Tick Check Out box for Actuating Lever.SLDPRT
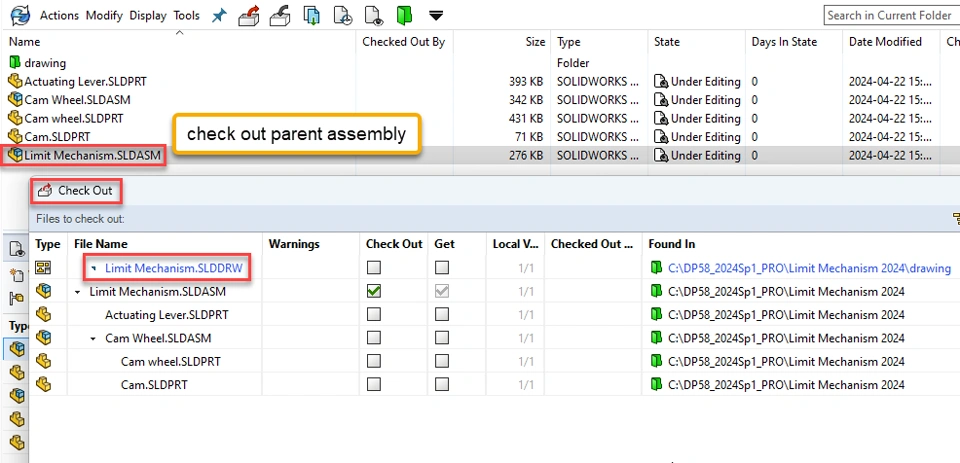The image size is (960, 463). point(373,314)
